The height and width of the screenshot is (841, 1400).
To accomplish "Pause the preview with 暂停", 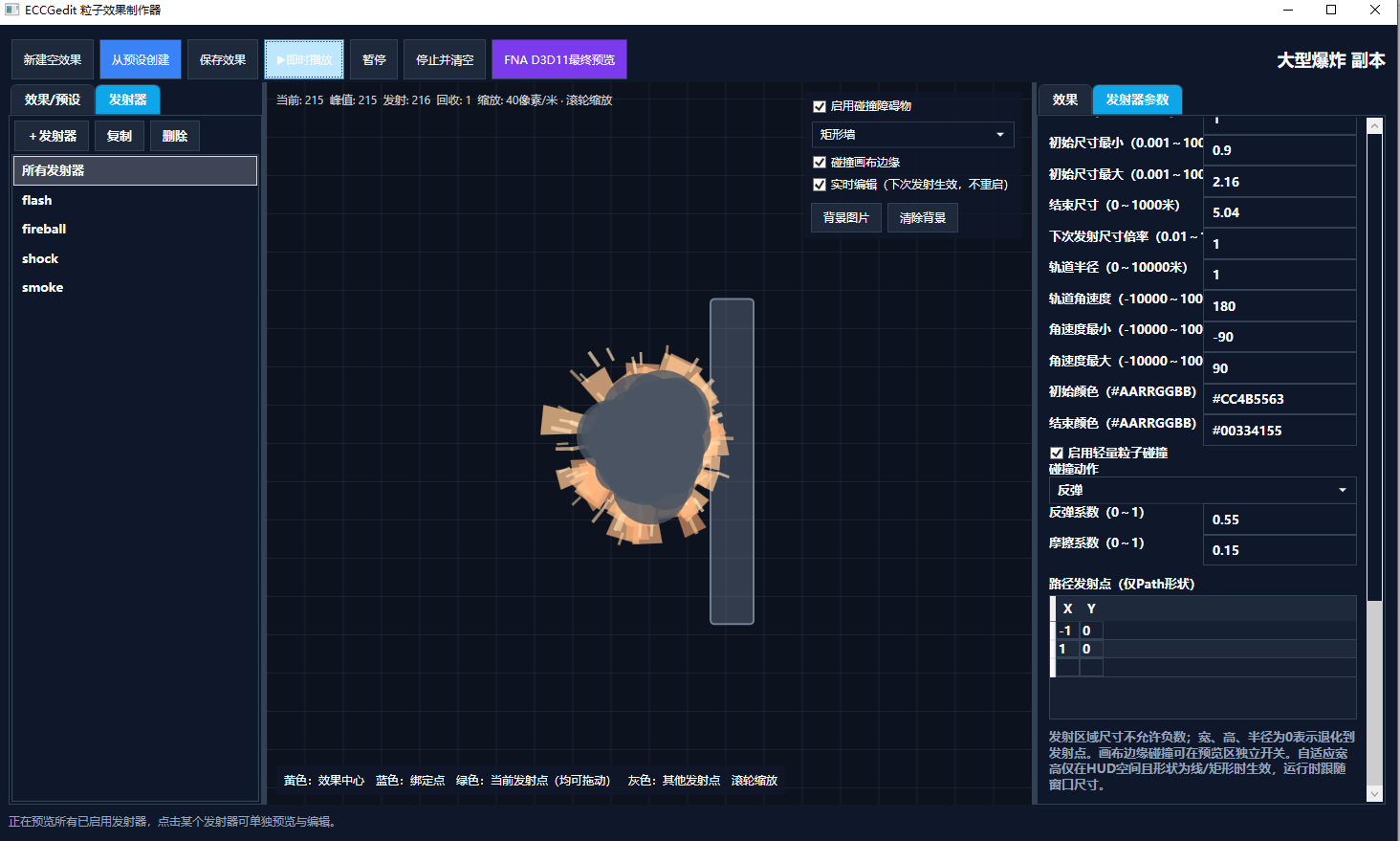I will point(374,59).
